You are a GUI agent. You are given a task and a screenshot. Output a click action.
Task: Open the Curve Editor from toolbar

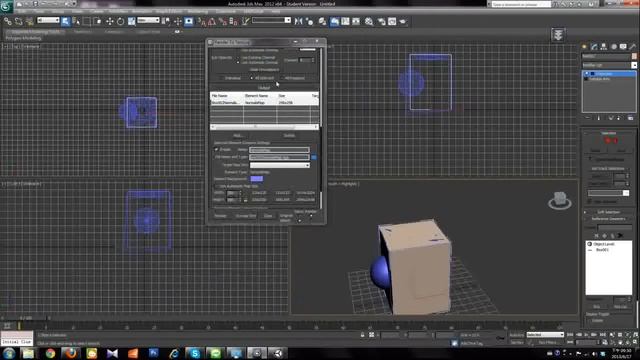(x=345, y=21)
